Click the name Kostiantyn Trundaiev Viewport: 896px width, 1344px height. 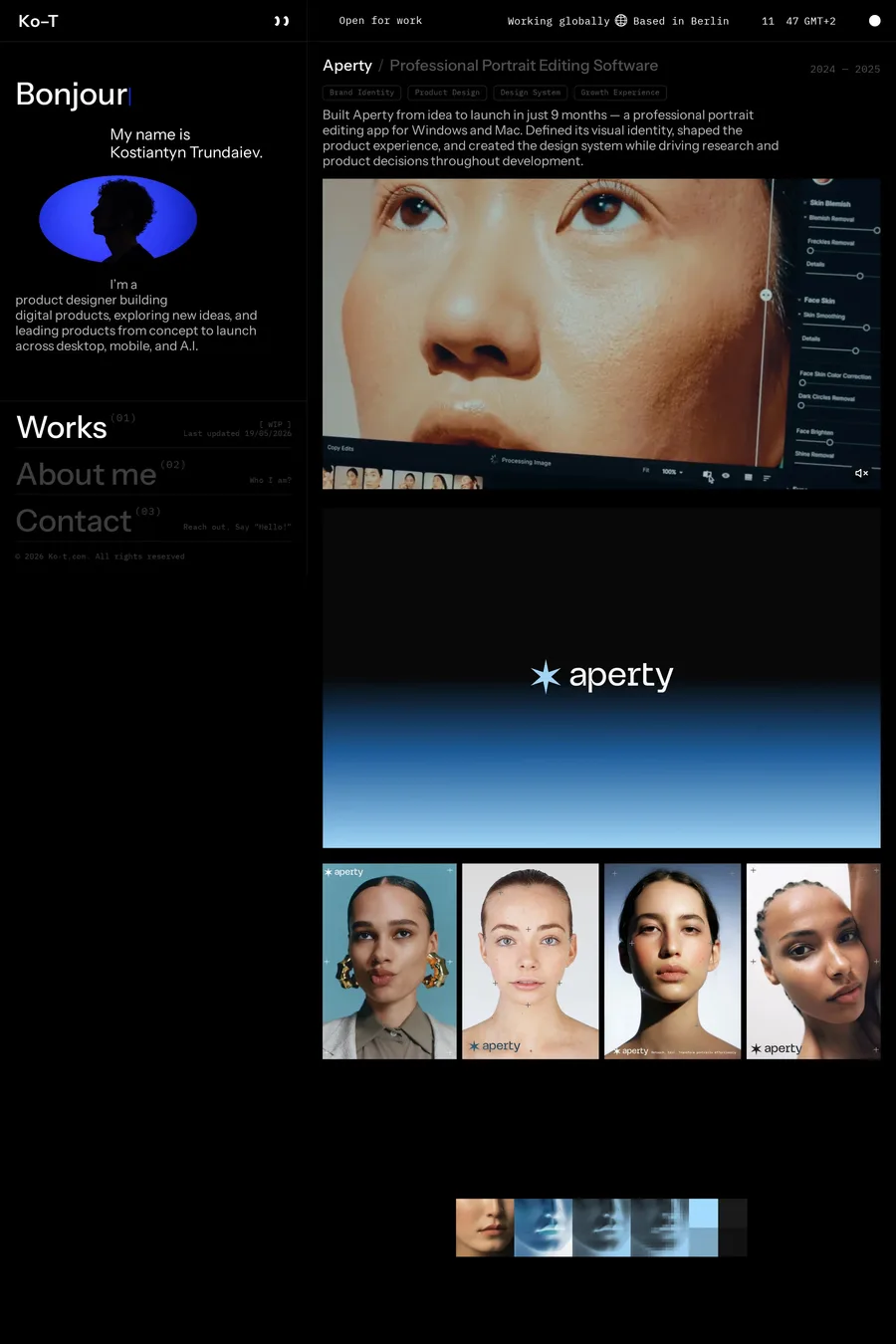(186, 152)
